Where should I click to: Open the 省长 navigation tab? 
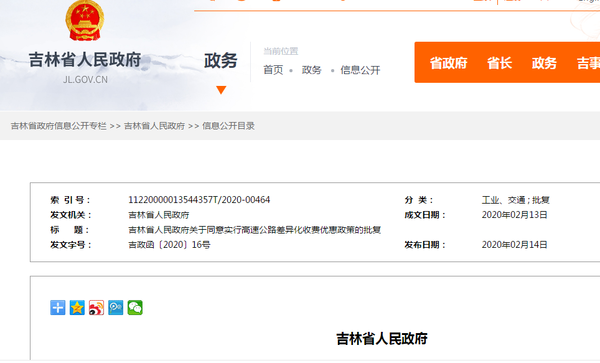coord(499,63)
